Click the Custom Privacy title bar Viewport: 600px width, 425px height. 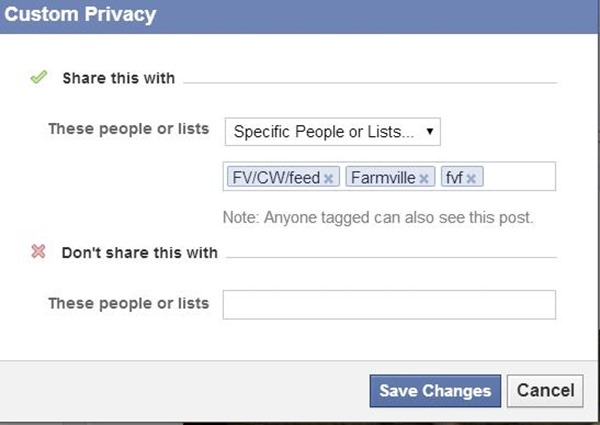[300, 17]
